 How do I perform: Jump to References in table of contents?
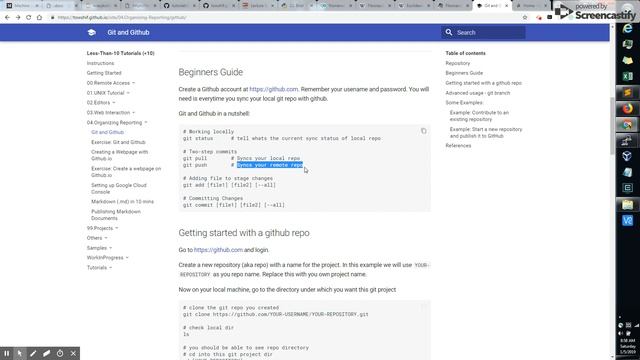click(458, 145)
